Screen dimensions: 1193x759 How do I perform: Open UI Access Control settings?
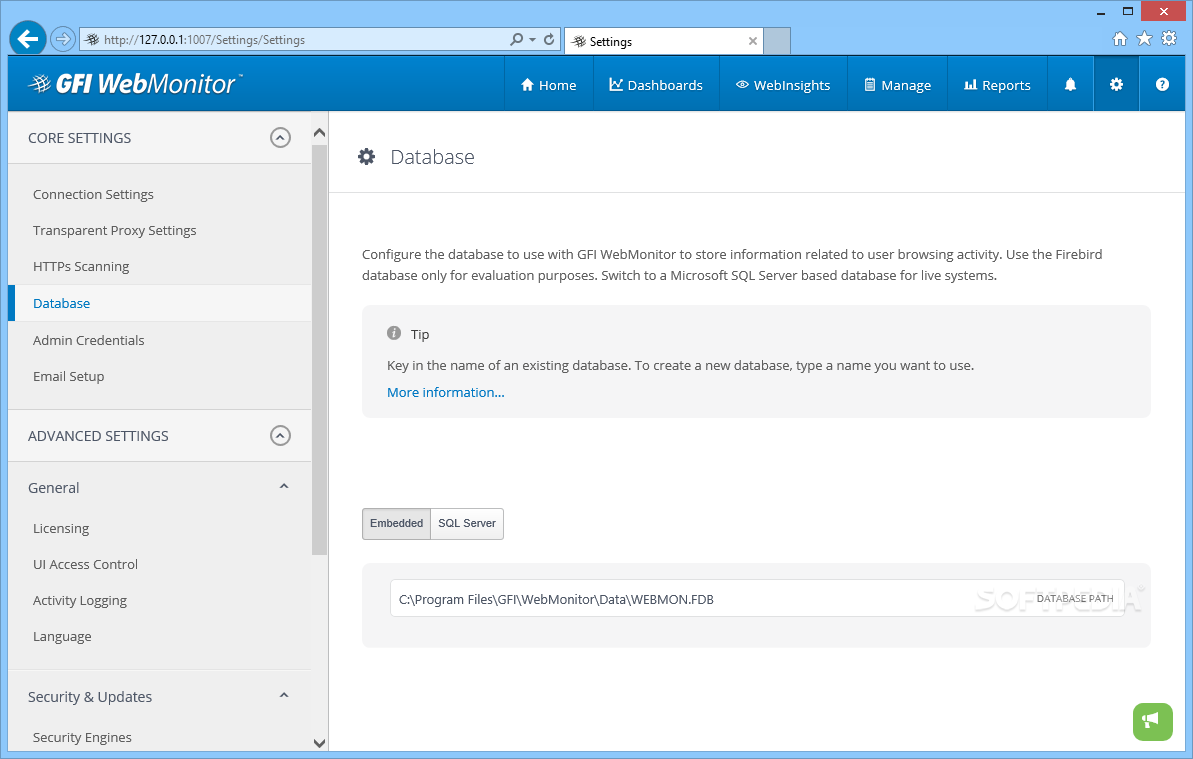[85, 564]
